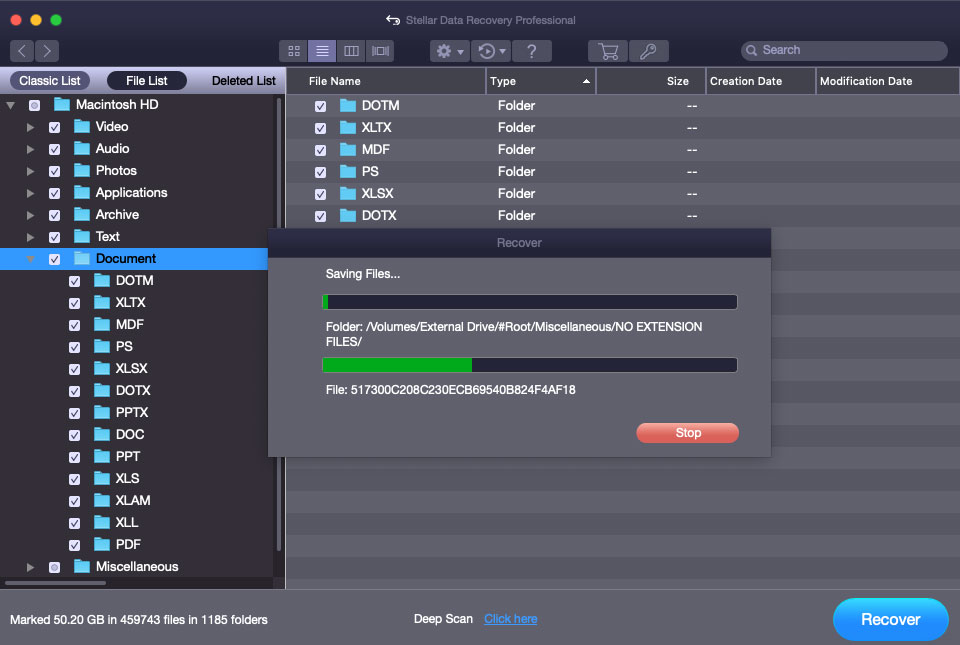The width and height of the screenshot is (960, 645).
Task: Click the tree horizontal scrollbar
Action: 55,583
